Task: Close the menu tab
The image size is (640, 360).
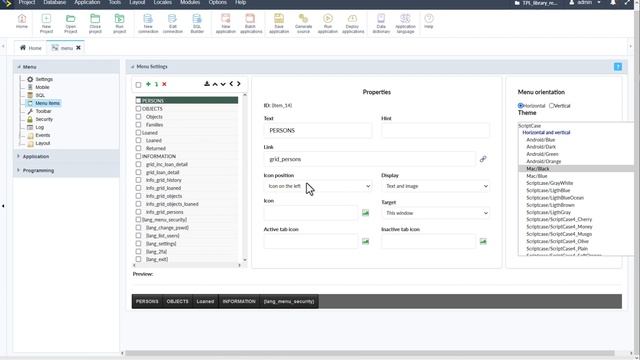Action: click(x=78, y=48)
